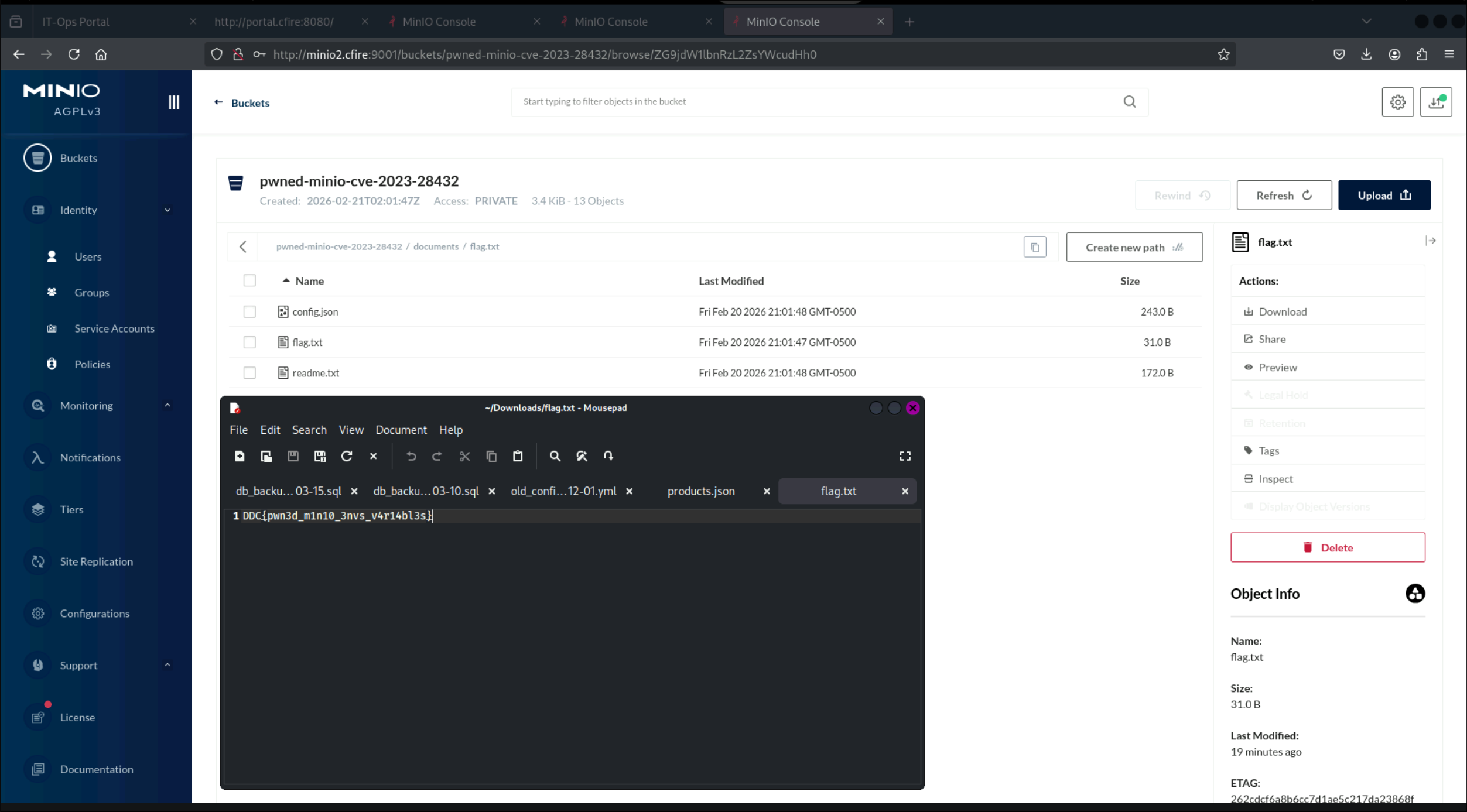Click the Refresh button
The image size is (1467, 812).
click(1284, 196)
